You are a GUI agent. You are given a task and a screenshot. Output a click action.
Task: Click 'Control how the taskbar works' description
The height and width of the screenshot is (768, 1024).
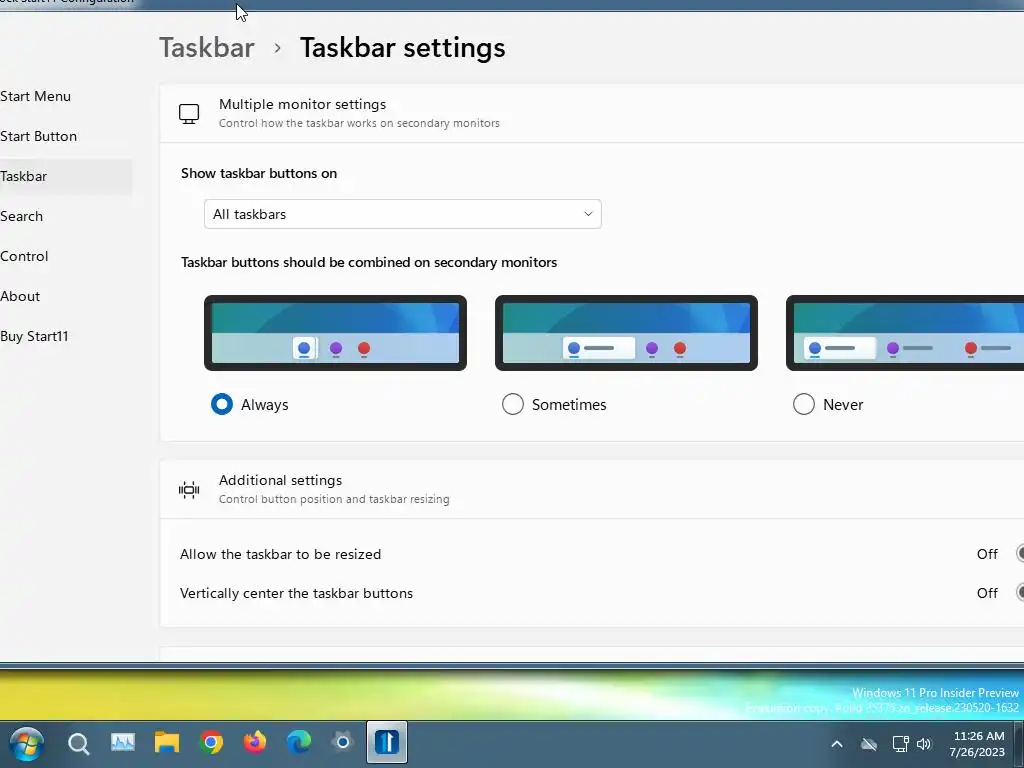pyautogui.click(x=359, y=123)
